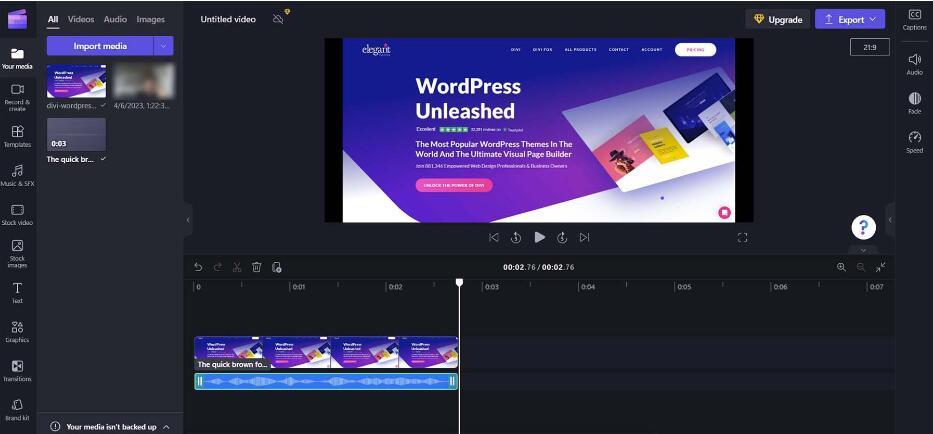Open the Graphics sidebar panel
Screen dimensions: 933x434
[x=17, y=332]
